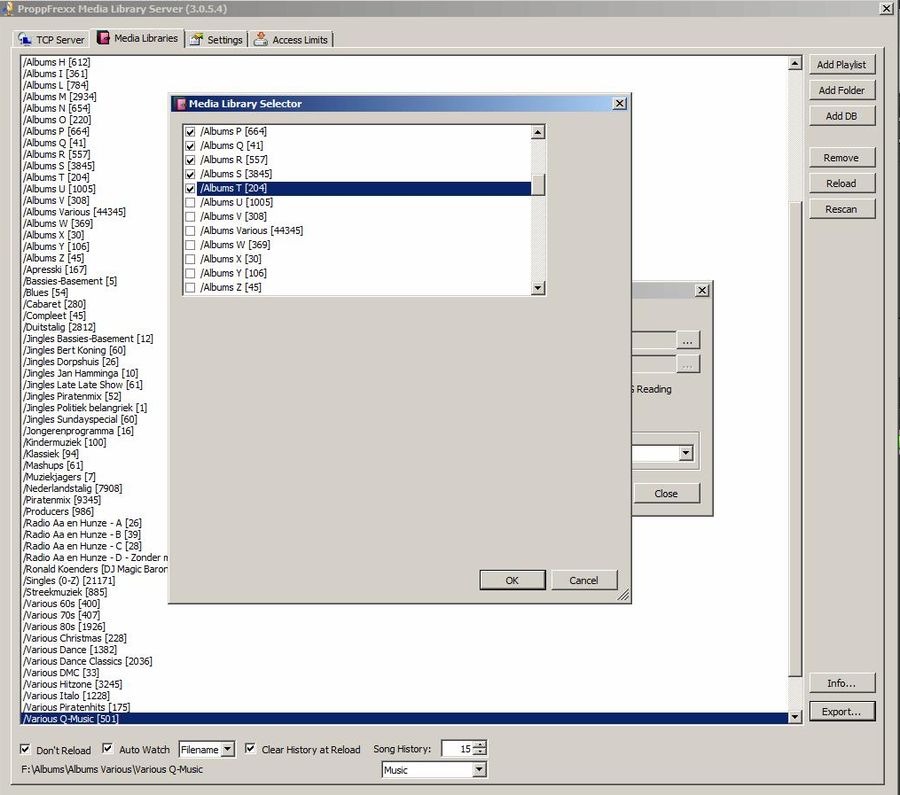
Task: Open the Info... dialog button
Action: (841, 684)
